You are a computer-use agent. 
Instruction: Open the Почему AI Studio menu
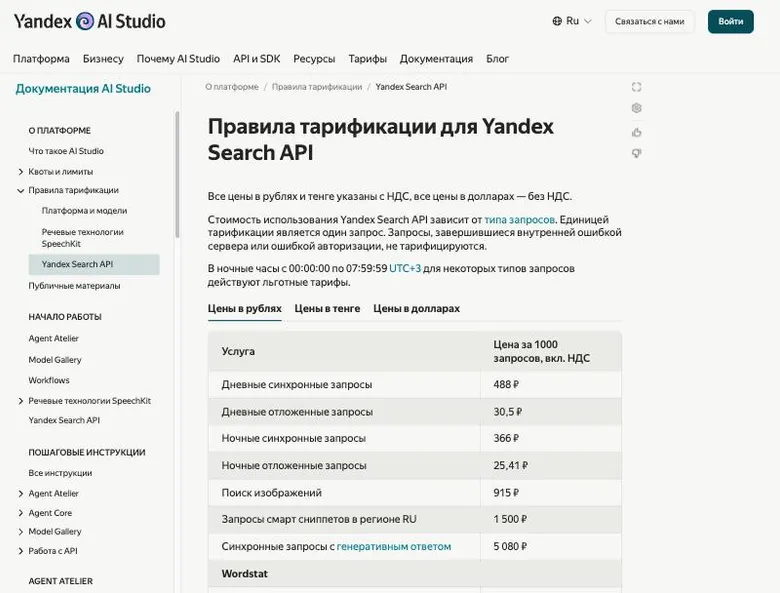(178, 59)
